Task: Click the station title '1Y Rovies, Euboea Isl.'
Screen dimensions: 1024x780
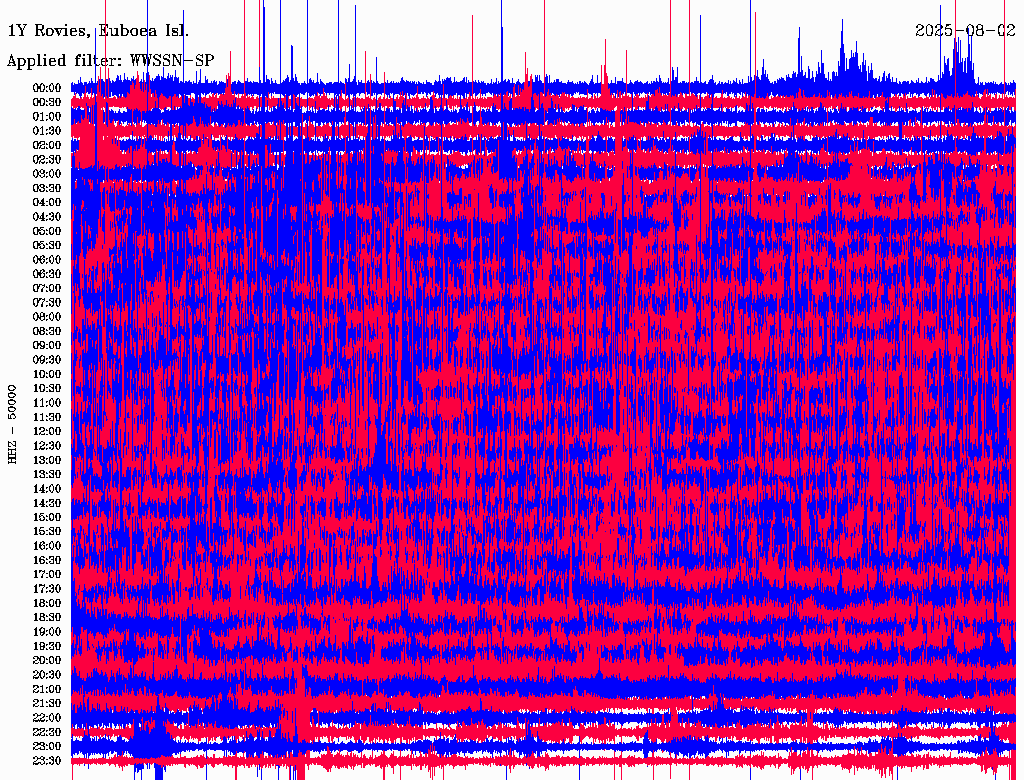Action: pos(98,31)
